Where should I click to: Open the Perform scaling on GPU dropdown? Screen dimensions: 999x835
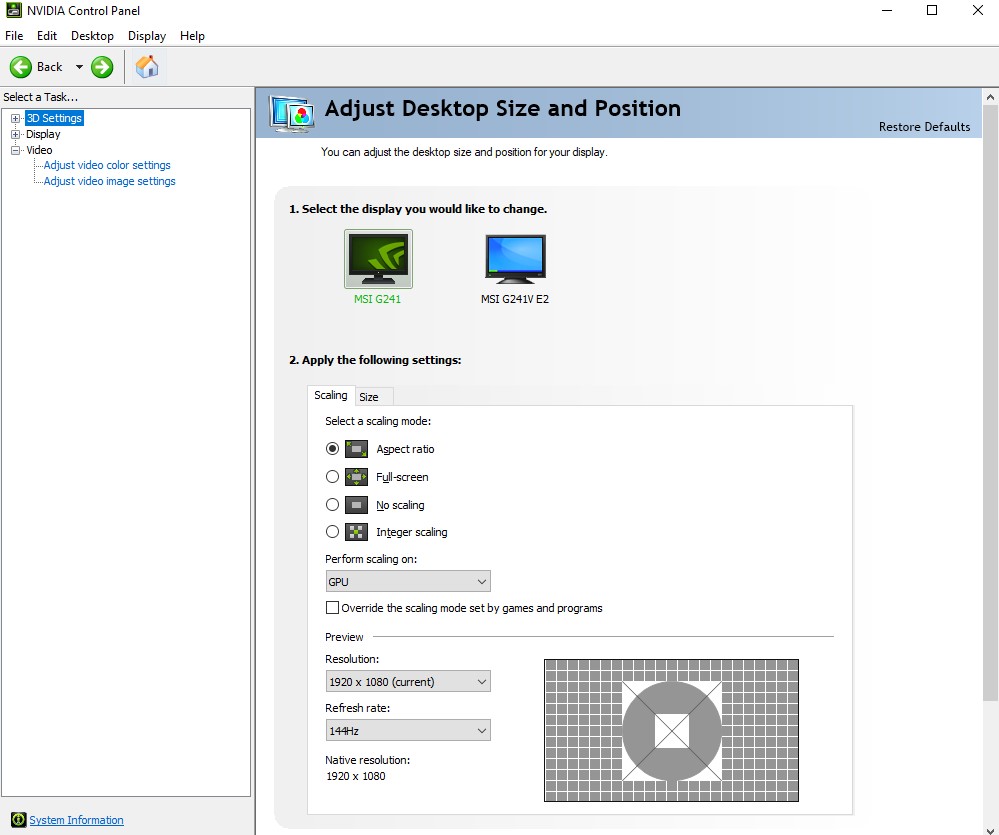click(x=408, y=582)
